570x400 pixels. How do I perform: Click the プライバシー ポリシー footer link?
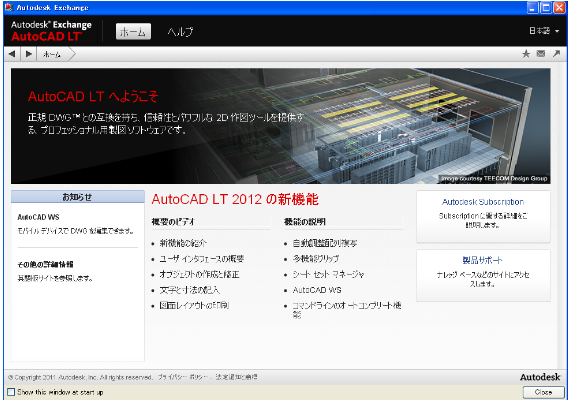pos(183,377)
